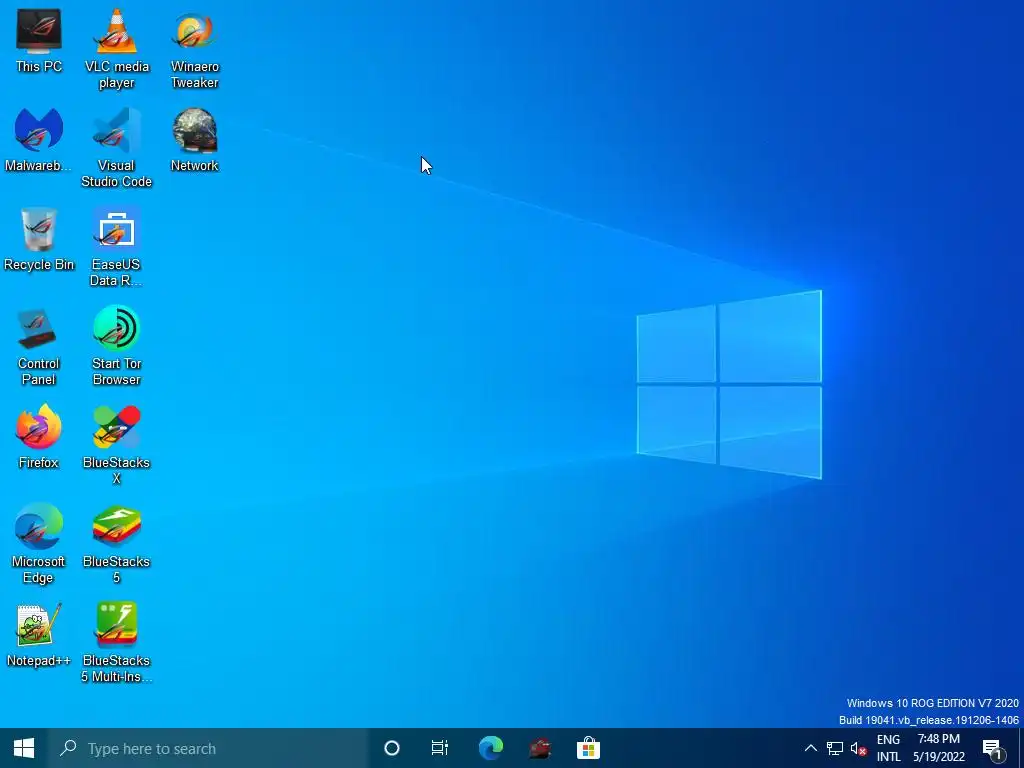Select the EaseUS Data Recovery shortcut

(x=116, y=247)
